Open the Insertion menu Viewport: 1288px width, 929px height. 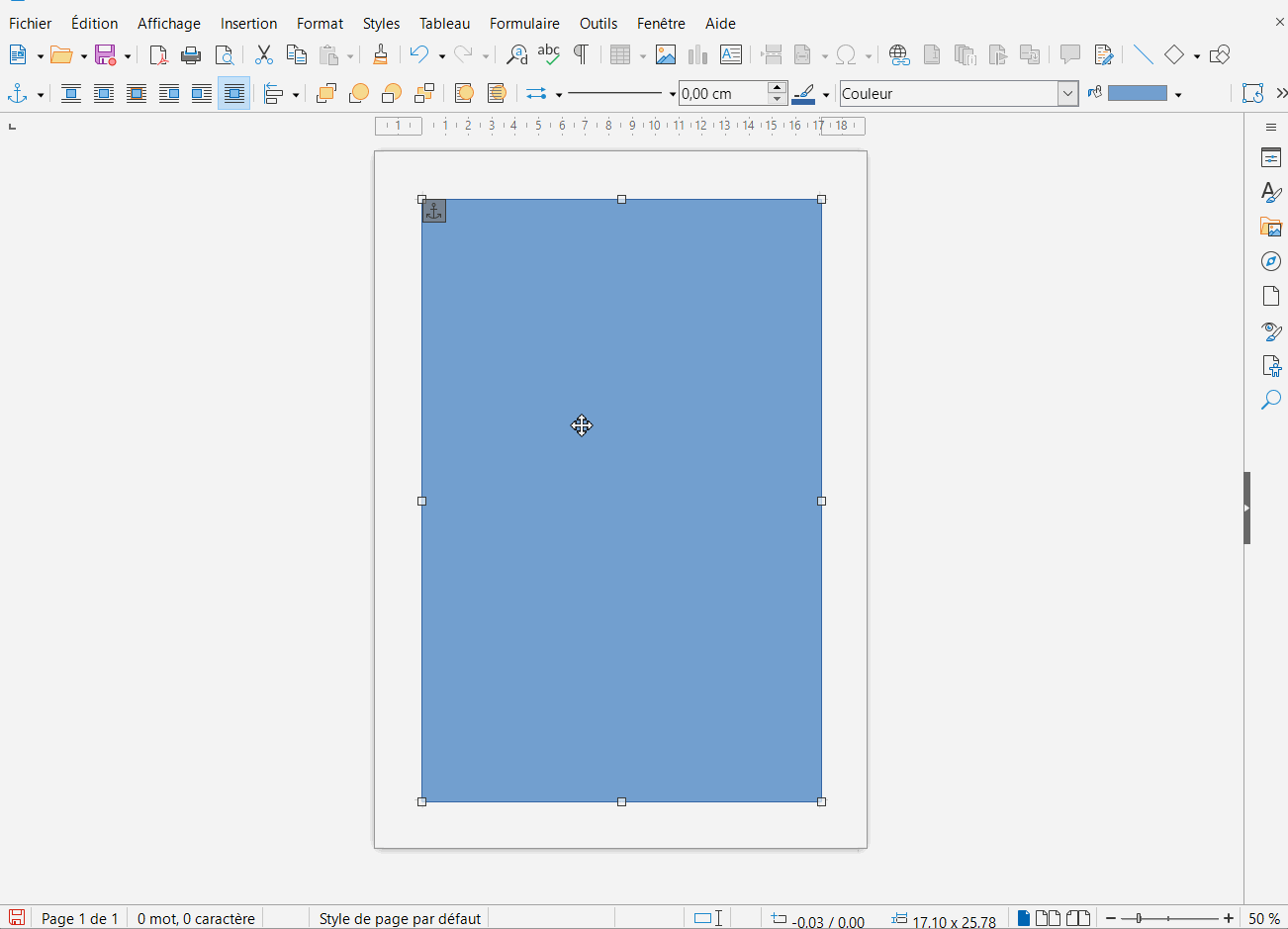tap(248, 23)
